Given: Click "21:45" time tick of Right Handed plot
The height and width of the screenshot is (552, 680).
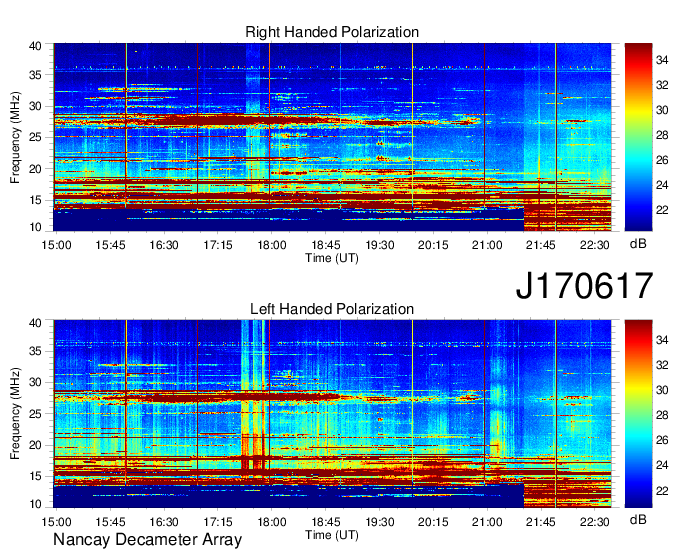Looking at the screenshot, I should coord(541,245).
